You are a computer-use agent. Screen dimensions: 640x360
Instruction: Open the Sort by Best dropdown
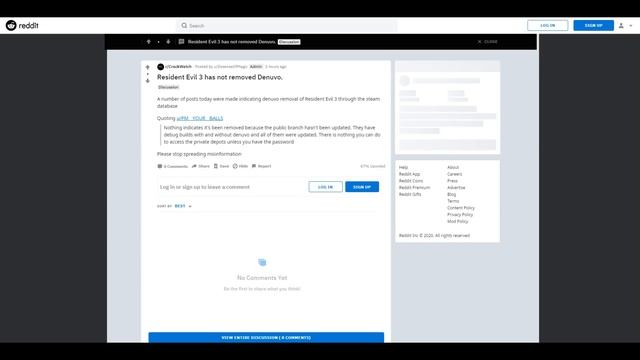coord(183,206)
